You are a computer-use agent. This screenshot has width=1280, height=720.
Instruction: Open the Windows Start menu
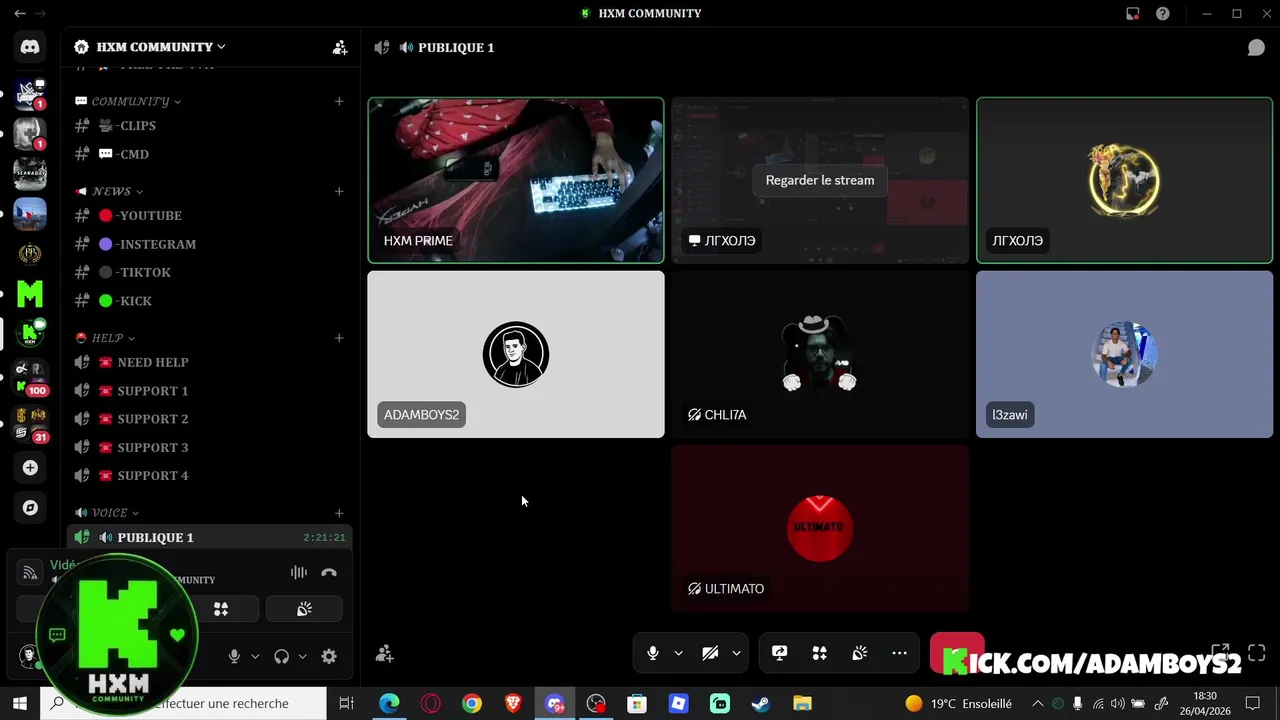click(19, 703)
